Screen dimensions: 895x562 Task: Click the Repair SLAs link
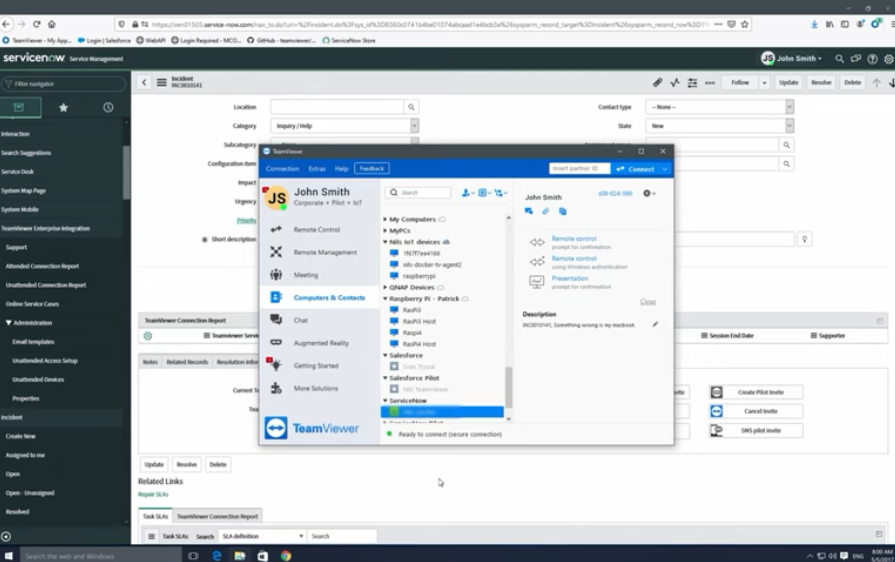pyautogui.click(x=154, y=494)
